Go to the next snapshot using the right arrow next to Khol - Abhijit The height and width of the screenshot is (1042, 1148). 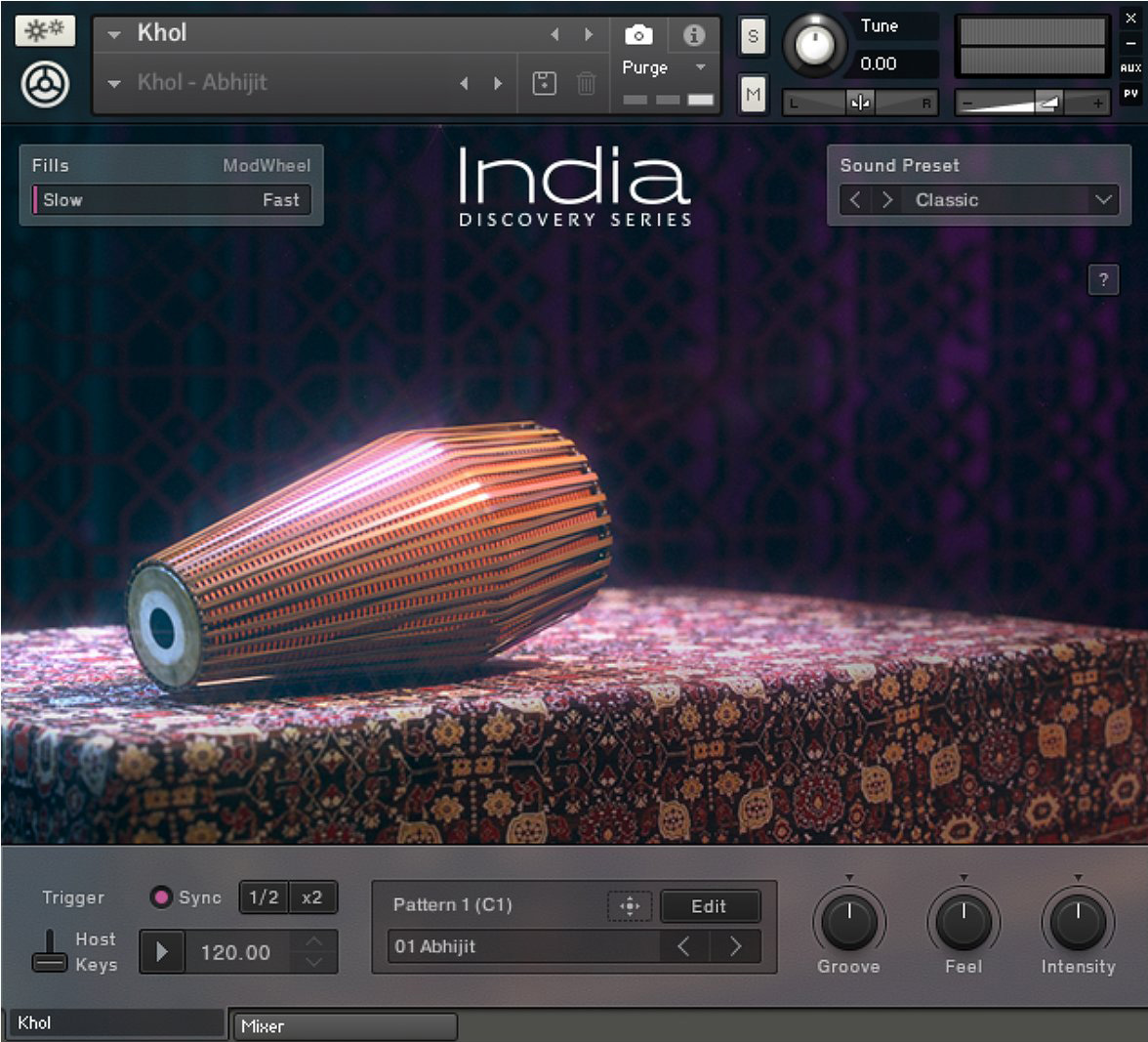click(498, 83)
